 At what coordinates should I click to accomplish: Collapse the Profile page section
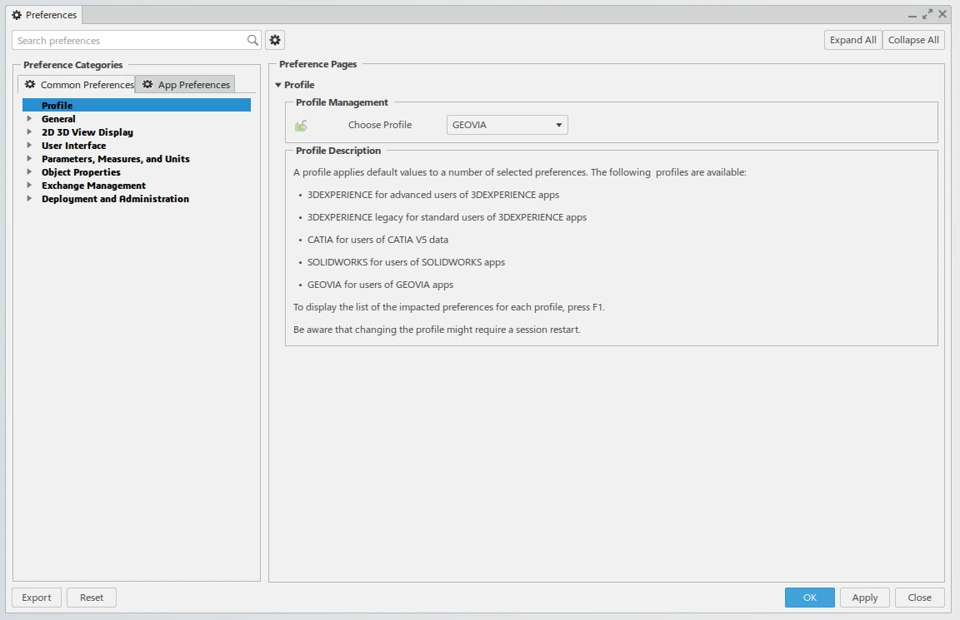point(278,85)
